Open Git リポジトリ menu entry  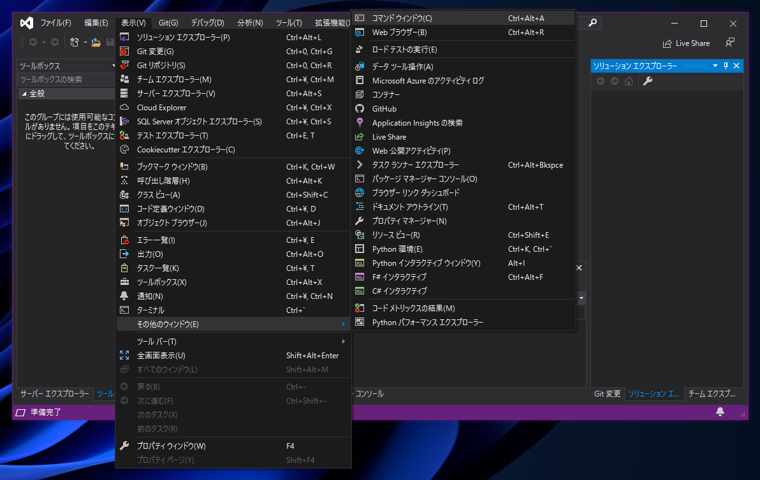(233, 65)
